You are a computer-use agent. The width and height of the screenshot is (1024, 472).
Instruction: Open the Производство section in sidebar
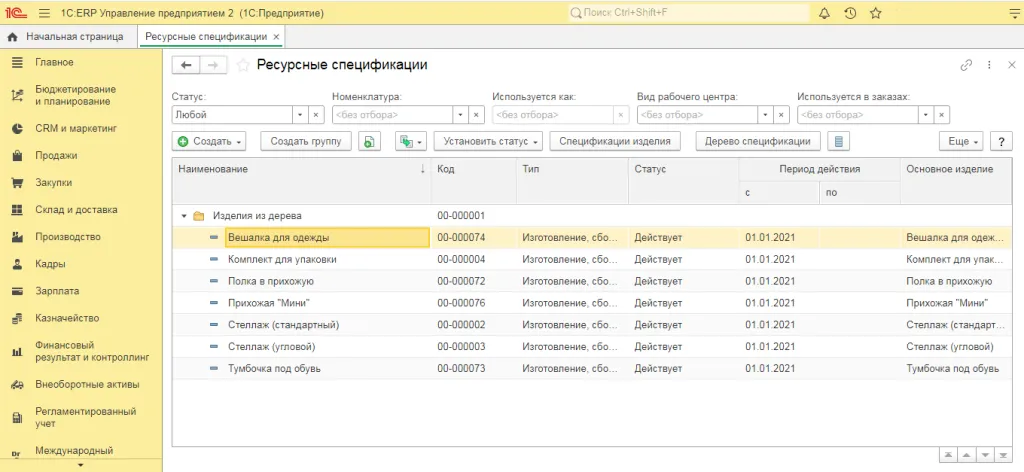(x=68, y=237)
